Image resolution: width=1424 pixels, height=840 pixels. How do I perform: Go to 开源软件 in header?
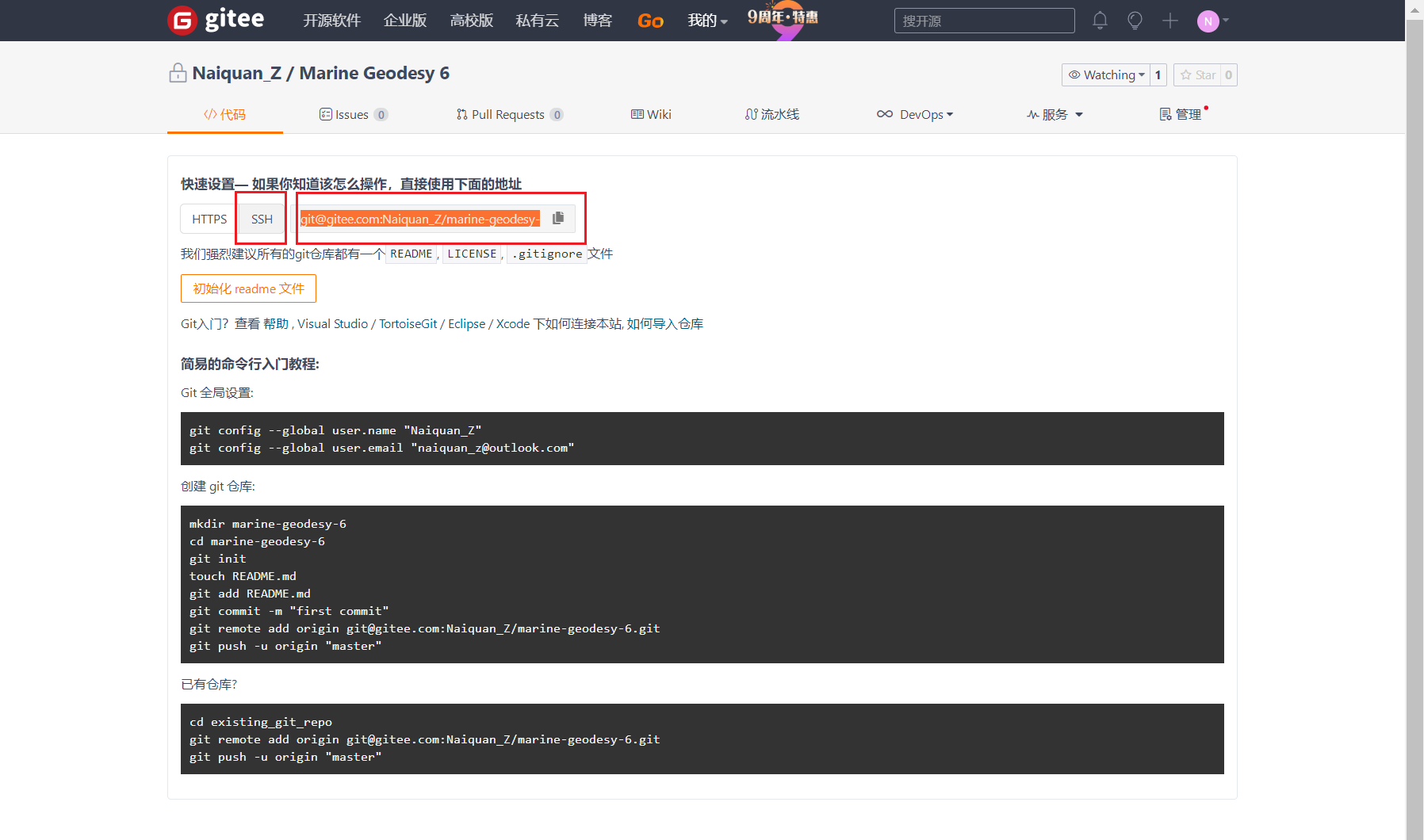point(332,21)
